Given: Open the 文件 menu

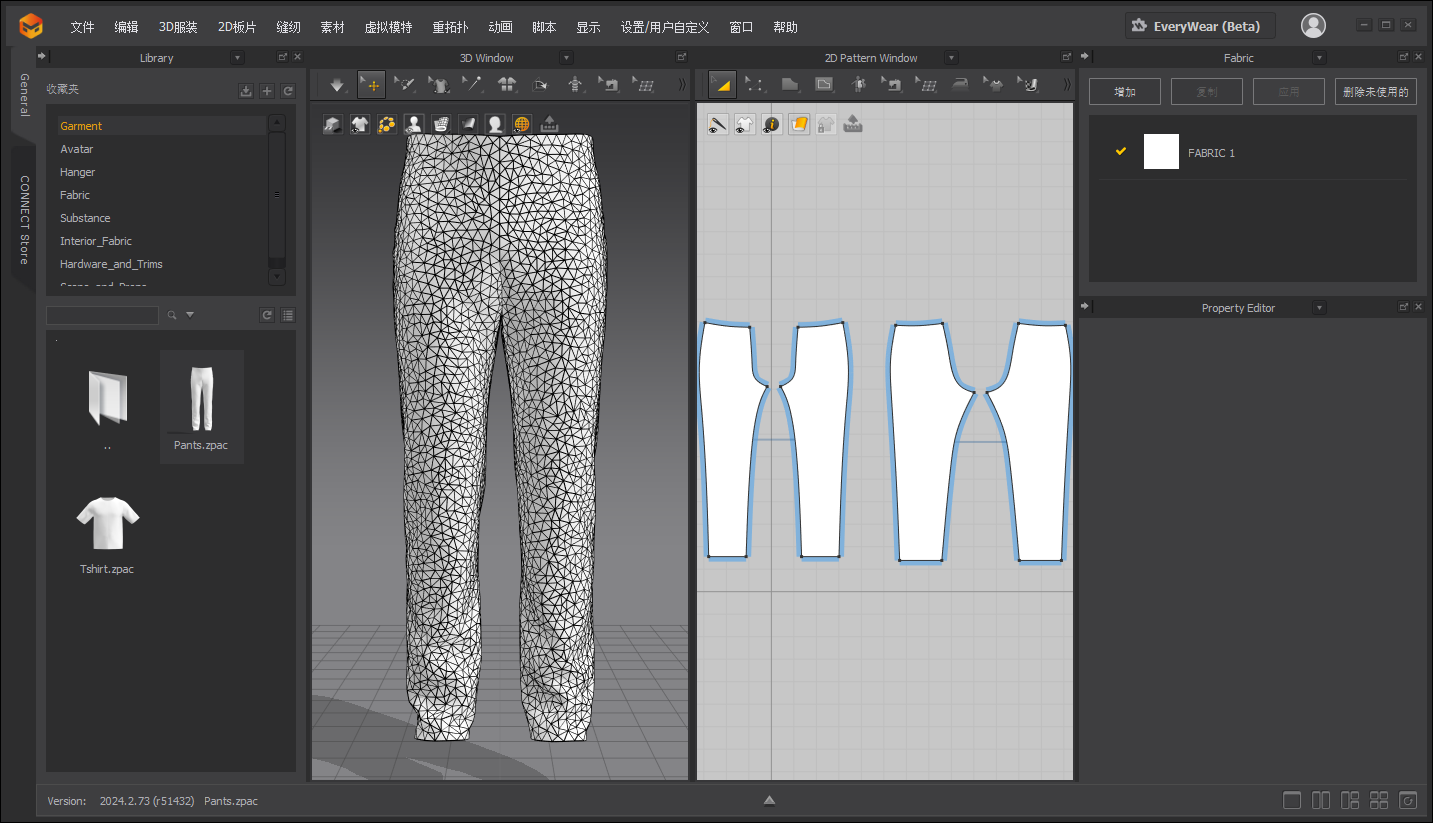Looking at the screenshot, I should [x=82, y=27].
